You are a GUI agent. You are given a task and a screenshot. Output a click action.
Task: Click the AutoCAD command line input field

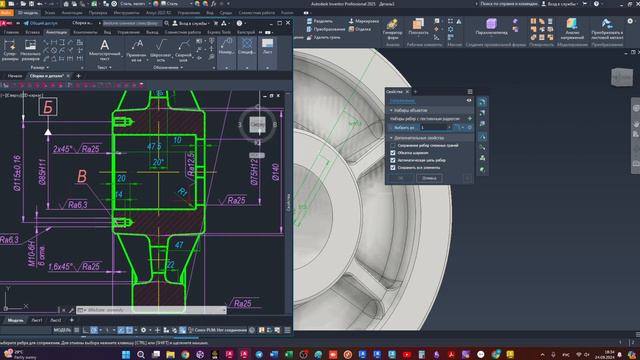[151, 310]
